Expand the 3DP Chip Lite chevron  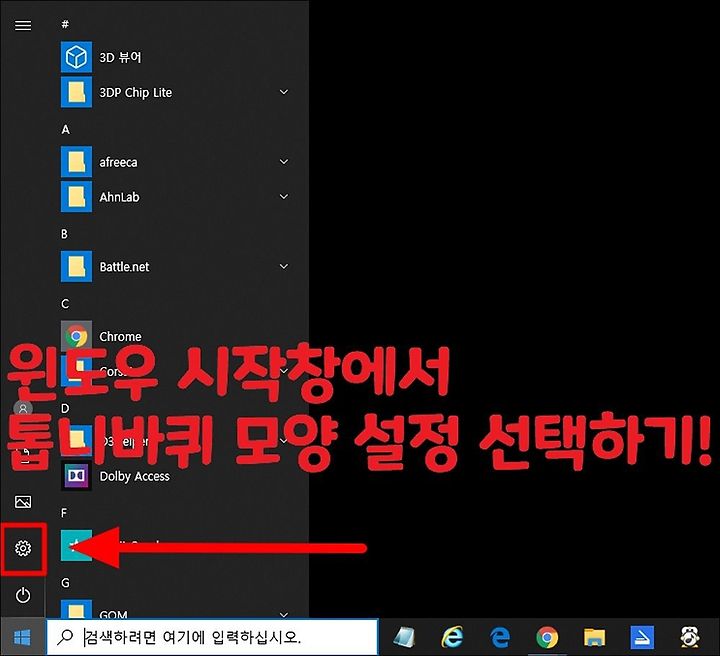284,92
